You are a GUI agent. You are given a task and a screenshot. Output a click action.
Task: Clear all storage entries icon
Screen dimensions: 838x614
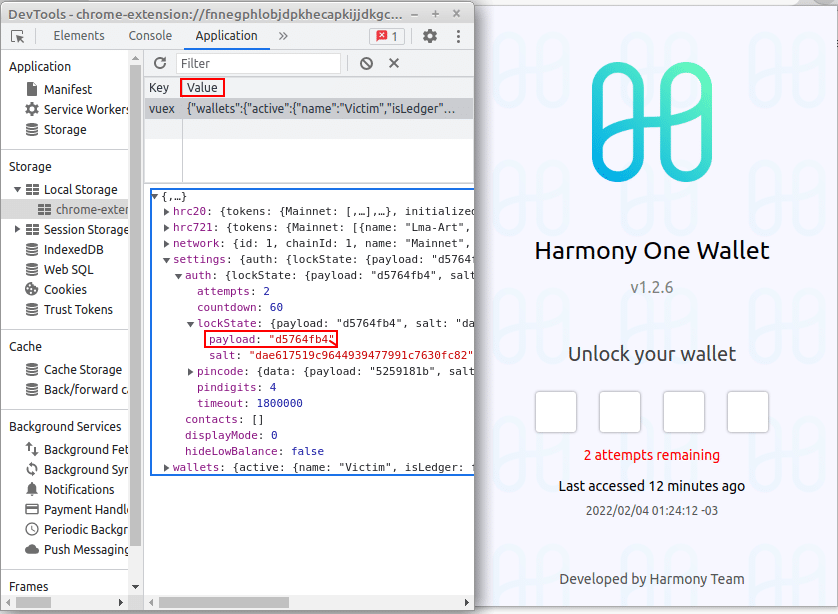(366, 64)
